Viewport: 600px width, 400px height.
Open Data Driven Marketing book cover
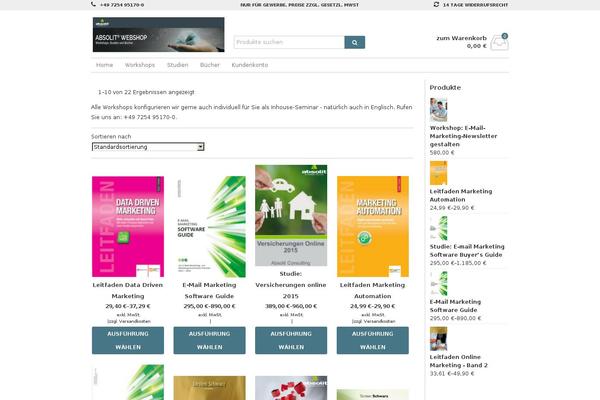128,227
